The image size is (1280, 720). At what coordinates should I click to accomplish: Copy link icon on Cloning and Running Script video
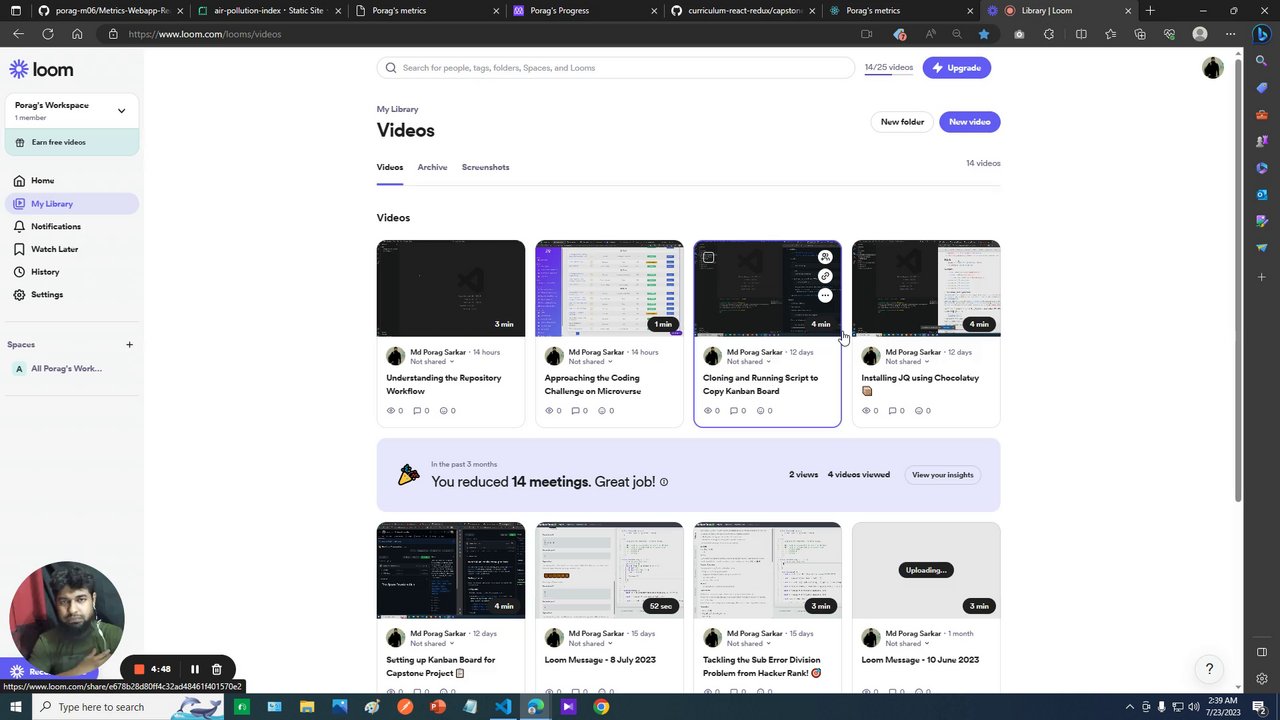point(825,276)
